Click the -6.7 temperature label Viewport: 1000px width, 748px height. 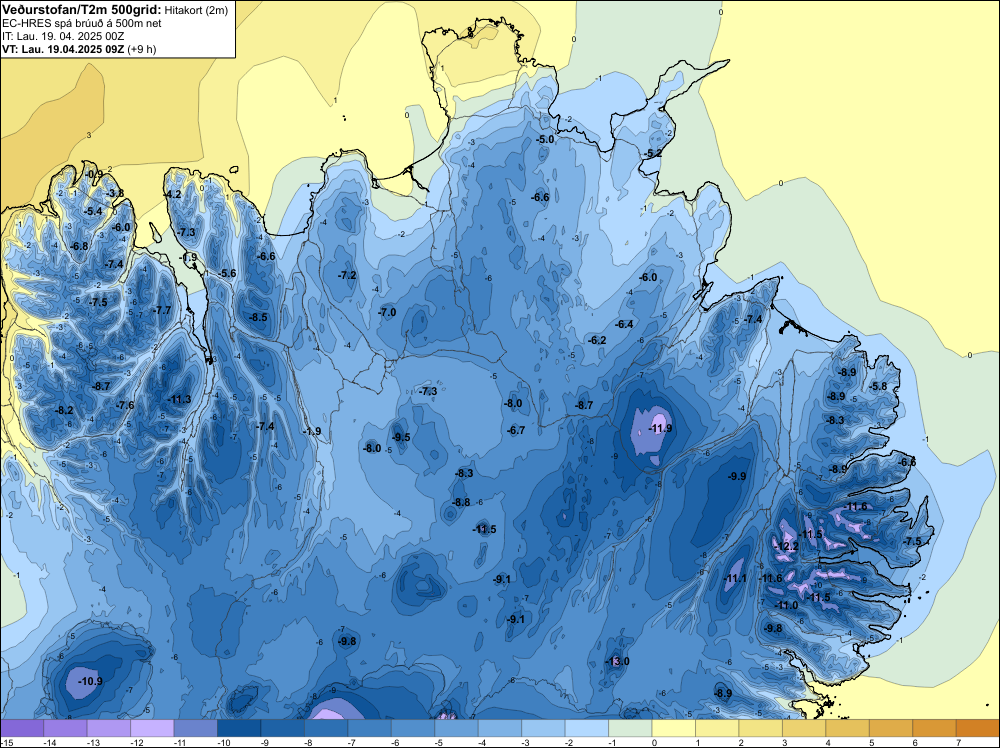point(516,430)
